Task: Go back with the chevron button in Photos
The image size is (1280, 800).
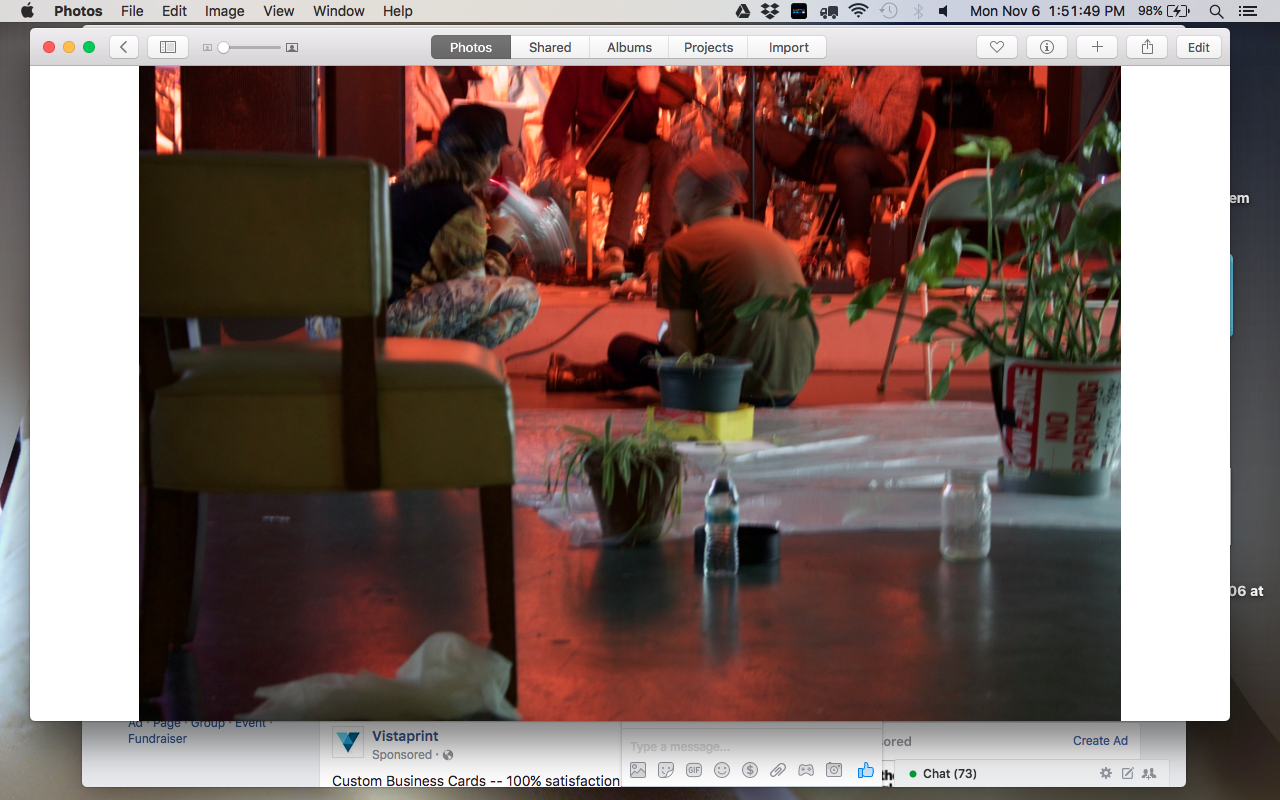Action: [x=124, y=47]
